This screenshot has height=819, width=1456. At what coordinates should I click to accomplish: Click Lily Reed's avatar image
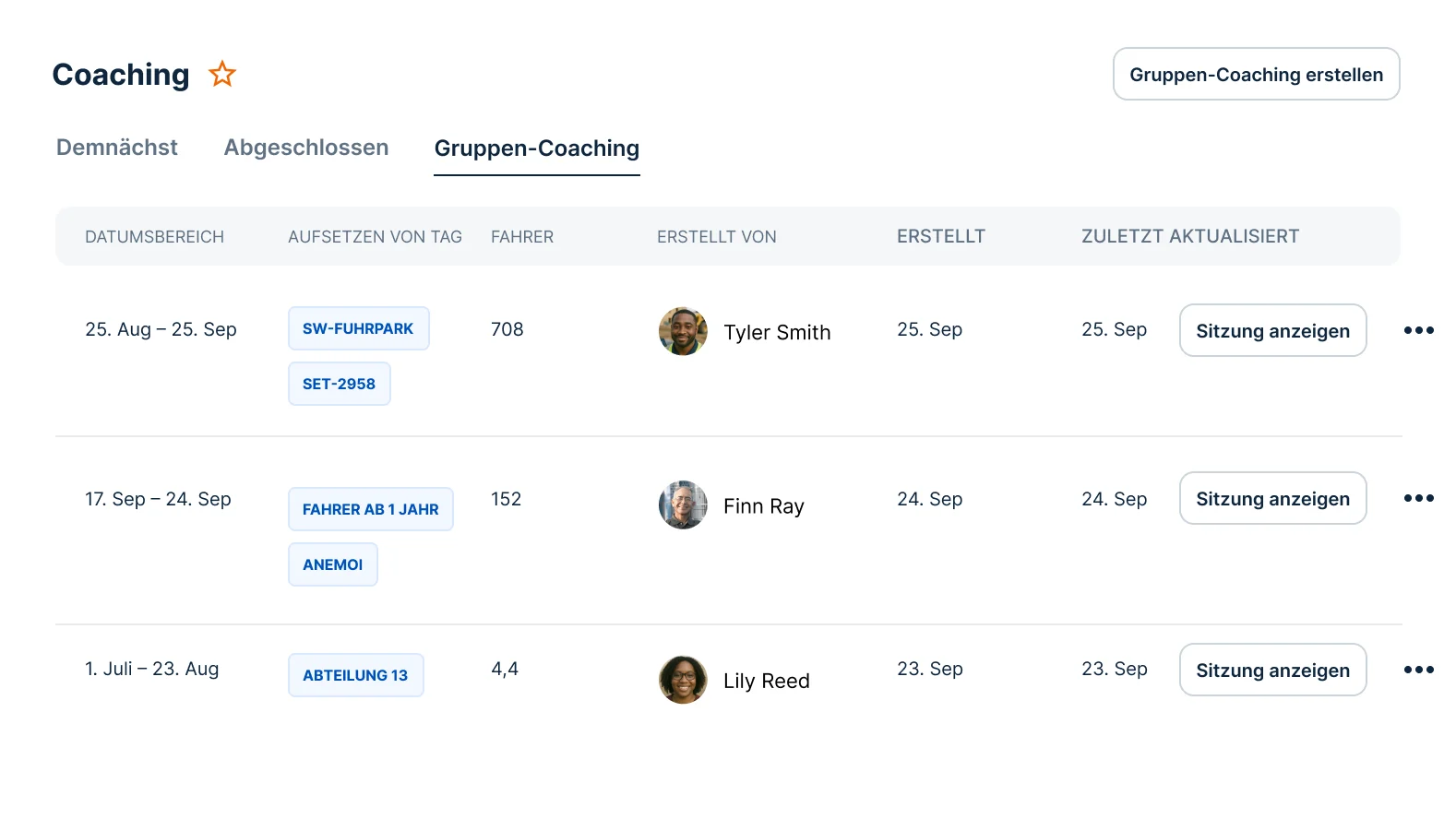(683, 680)
